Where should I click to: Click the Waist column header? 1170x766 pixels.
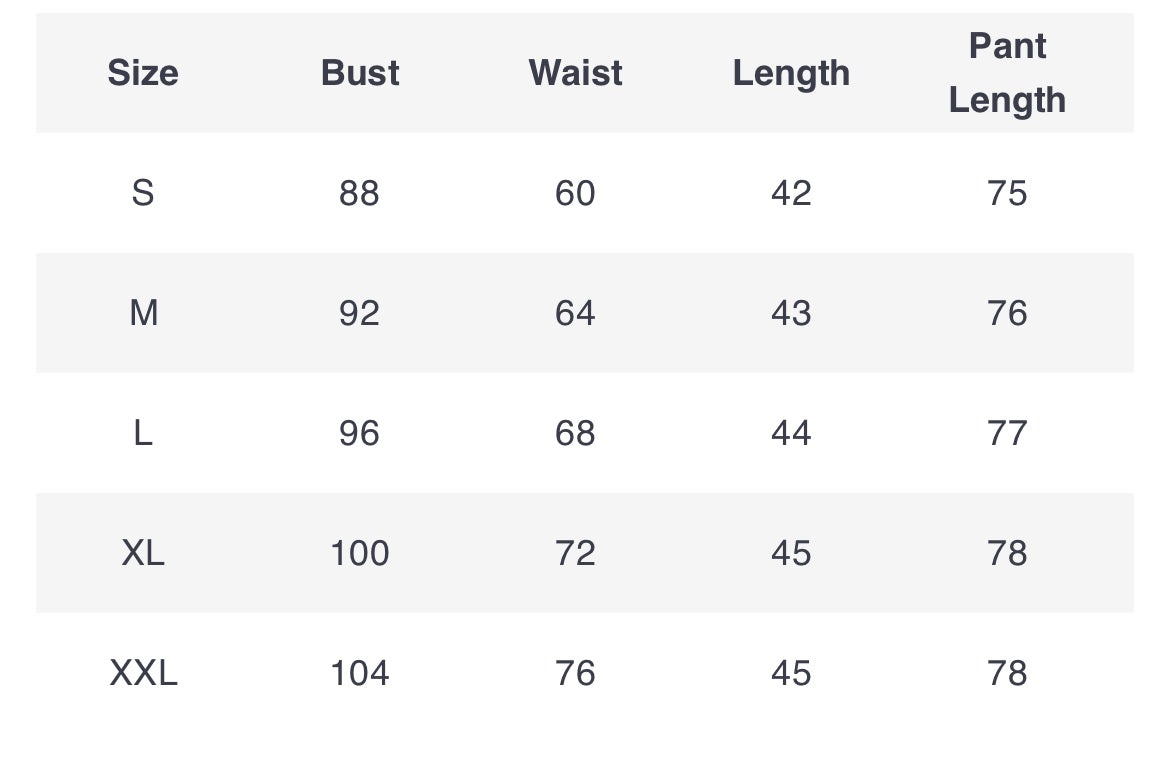click(575, 73)
